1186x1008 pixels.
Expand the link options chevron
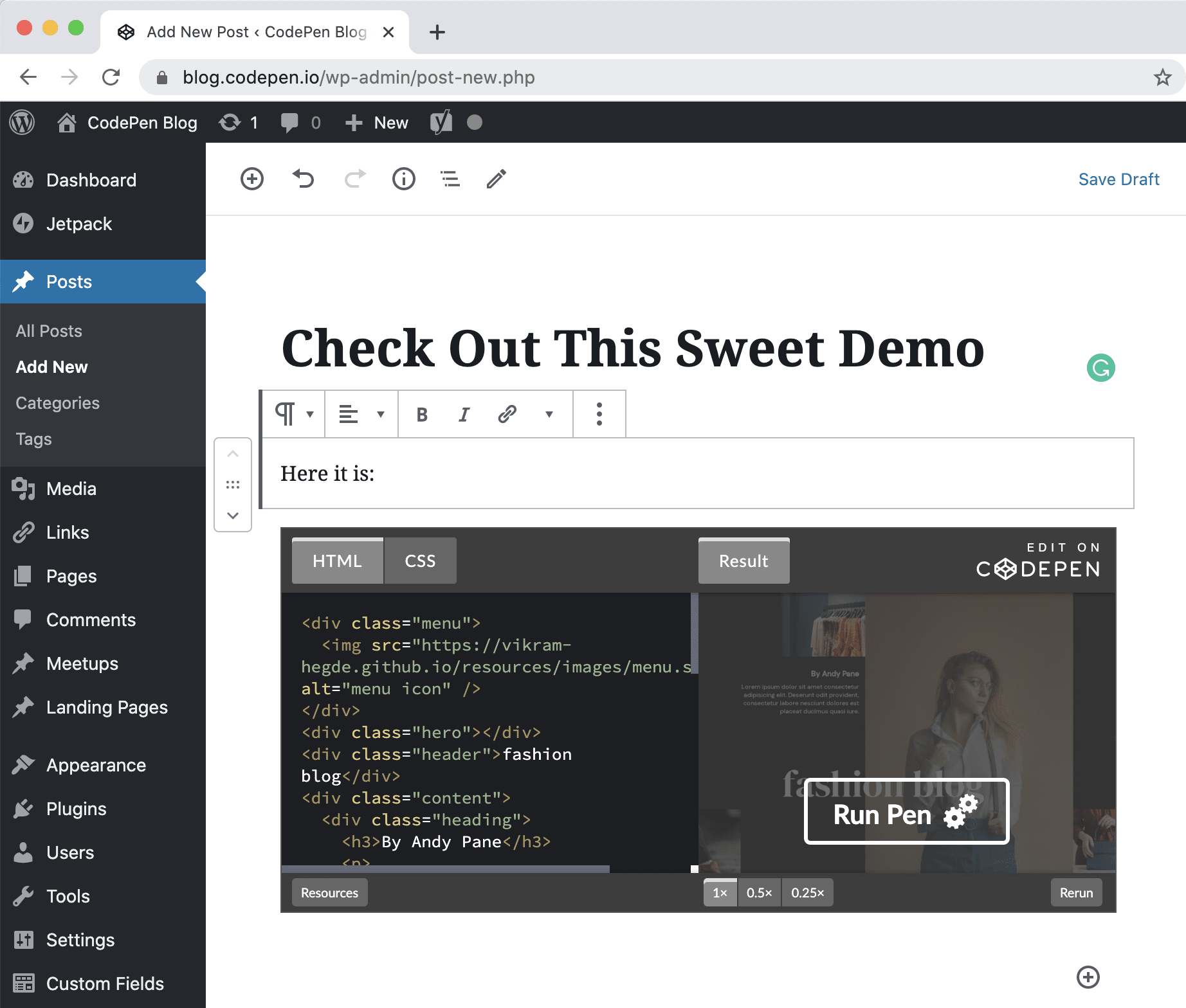point(549,414)
